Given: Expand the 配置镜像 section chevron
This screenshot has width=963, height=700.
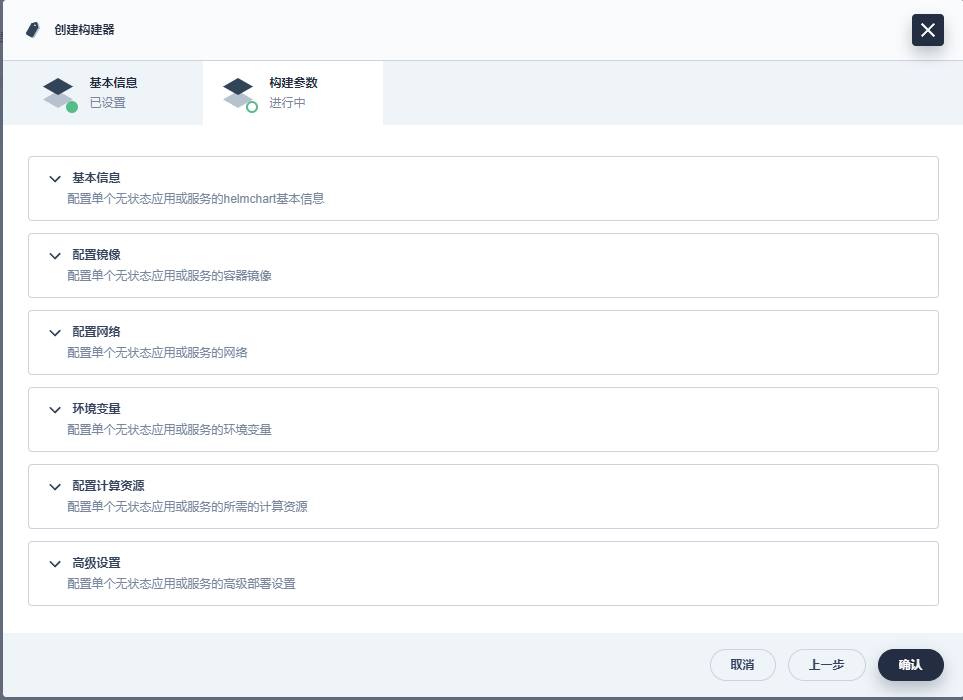Looking at the screenshot, I should coord(55,256).
